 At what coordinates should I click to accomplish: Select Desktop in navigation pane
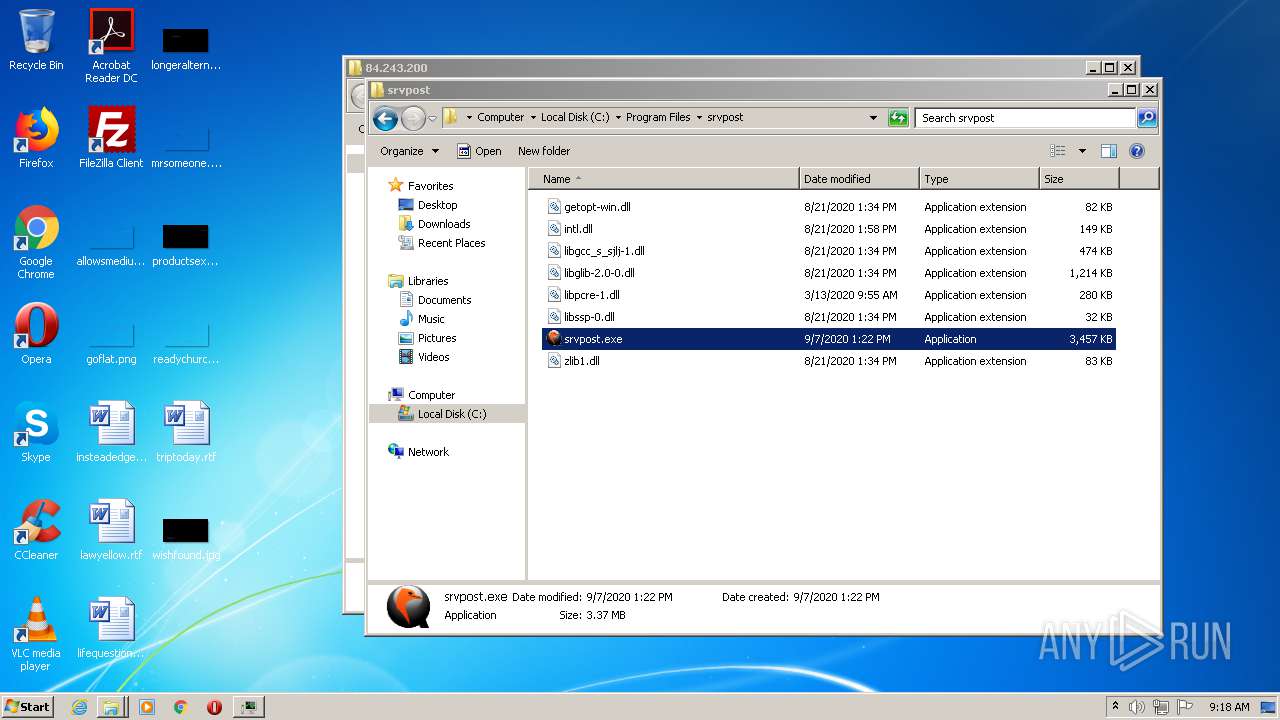click(437, 205)
